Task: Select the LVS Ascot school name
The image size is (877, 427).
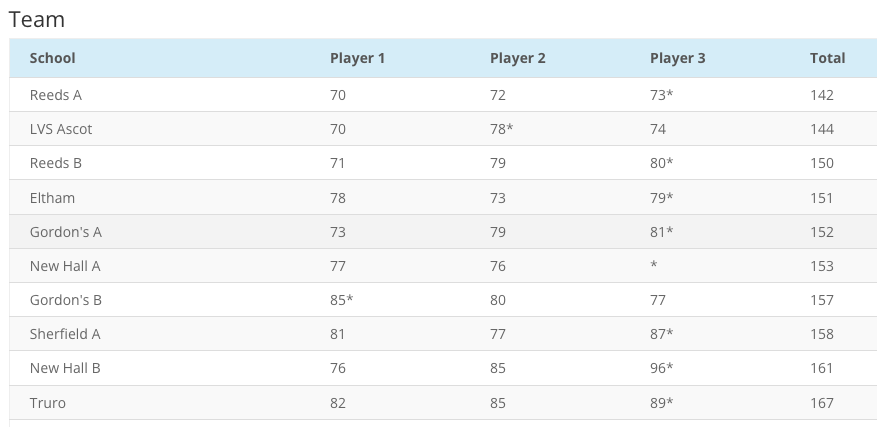Action: 61,129
